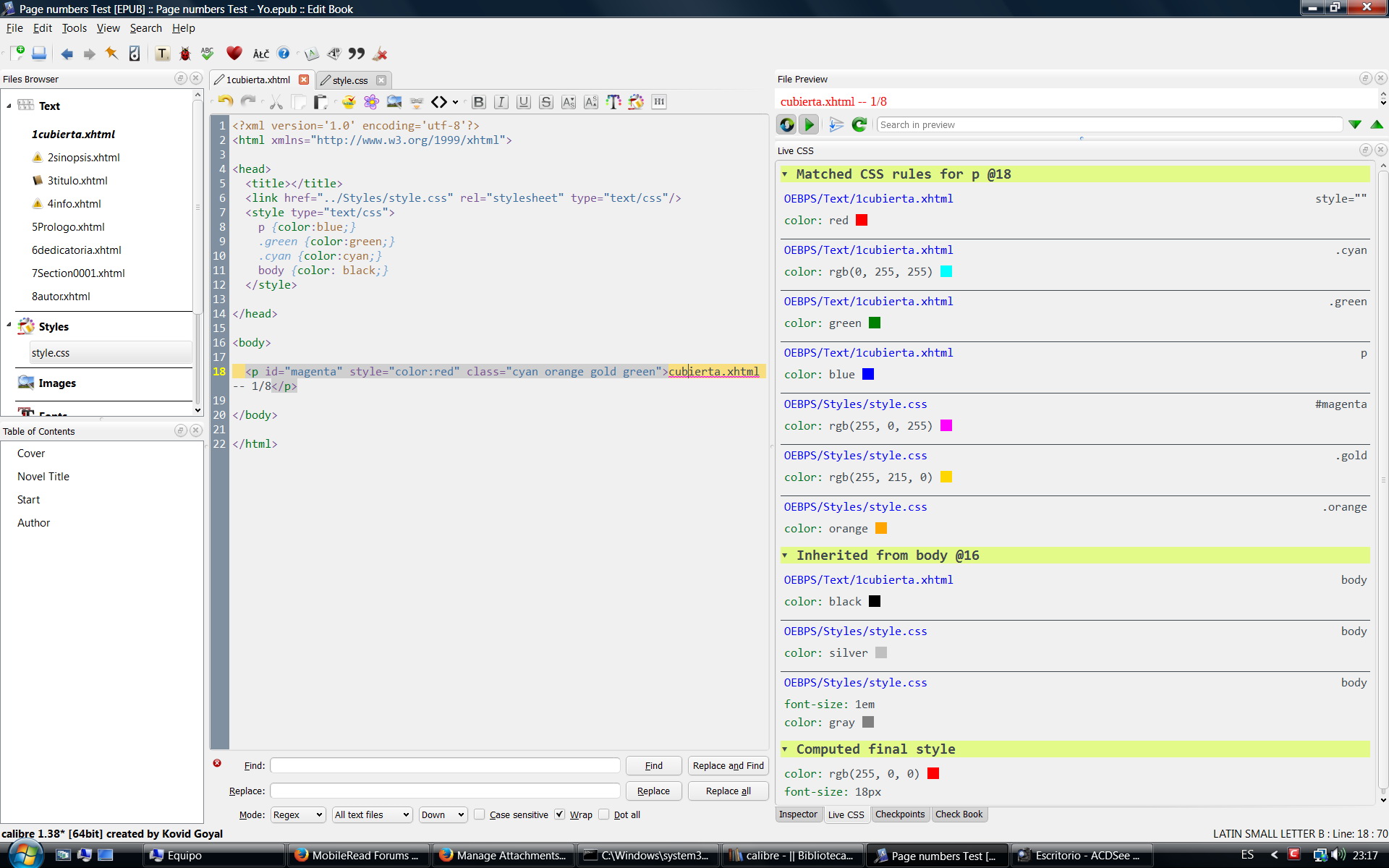The width and height of the screenshot is (1389, 868).
Task: Open the All text files dropdown
Action: (372, 814)
